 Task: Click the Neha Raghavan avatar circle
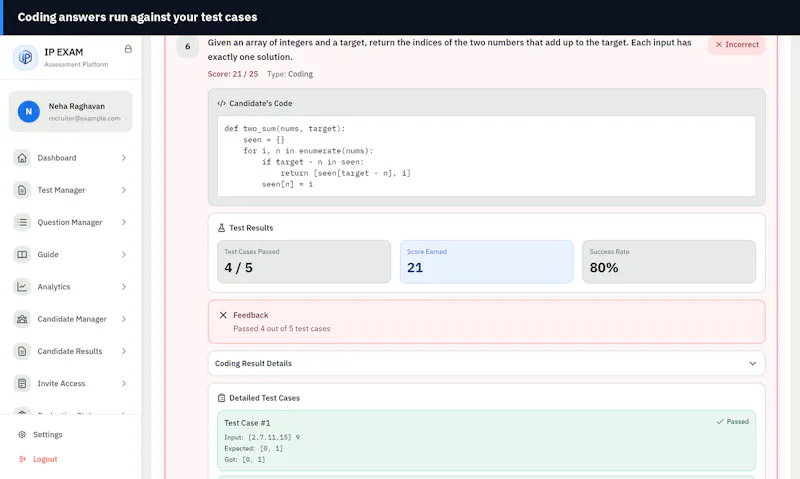coord(29,111)
